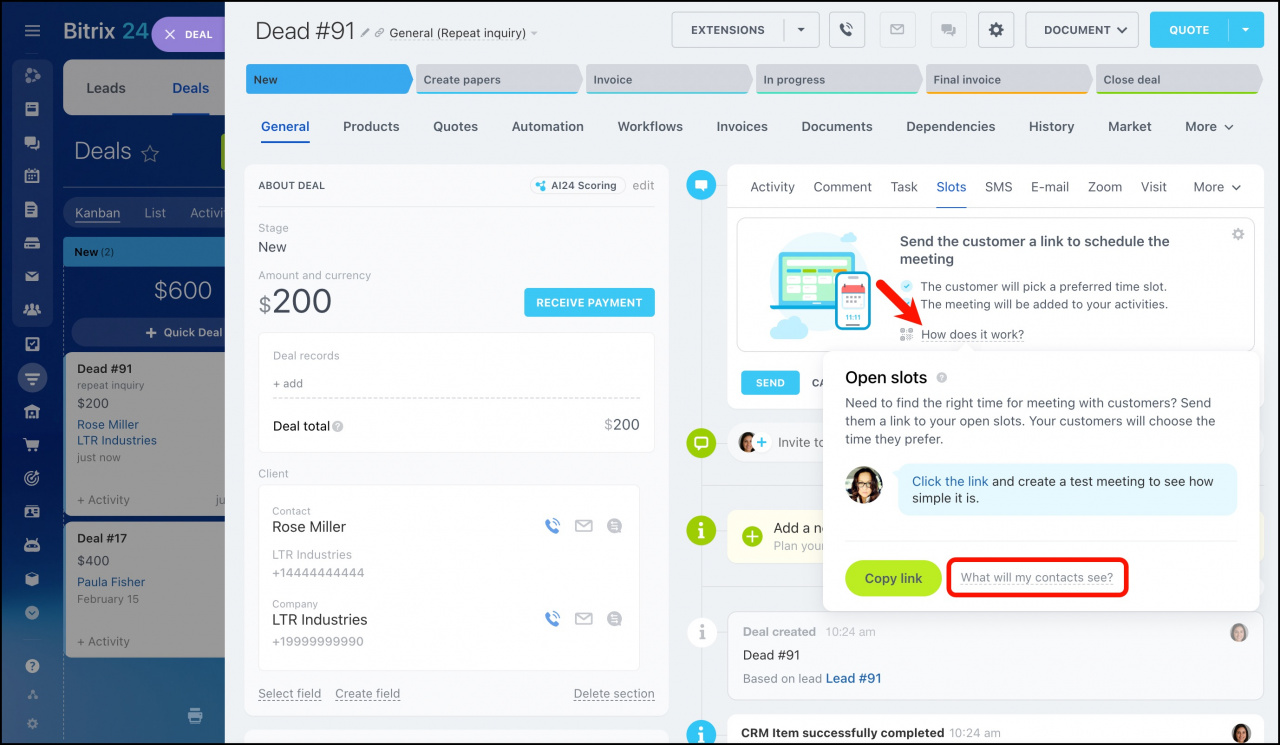Expand the round chevron icon in sidebar
The height and width of the screenshot is (745, 1280).
tap(32, 612)
